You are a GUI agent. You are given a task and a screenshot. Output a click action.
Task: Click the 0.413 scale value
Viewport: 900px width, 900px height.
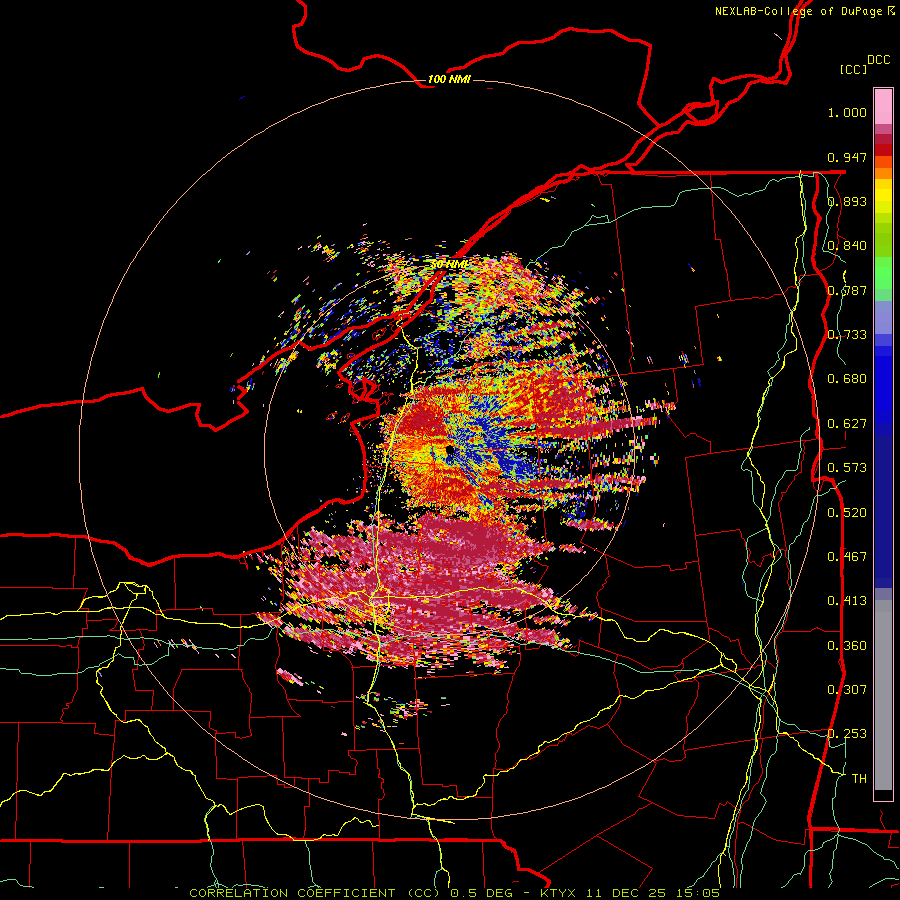pos(847,601)
